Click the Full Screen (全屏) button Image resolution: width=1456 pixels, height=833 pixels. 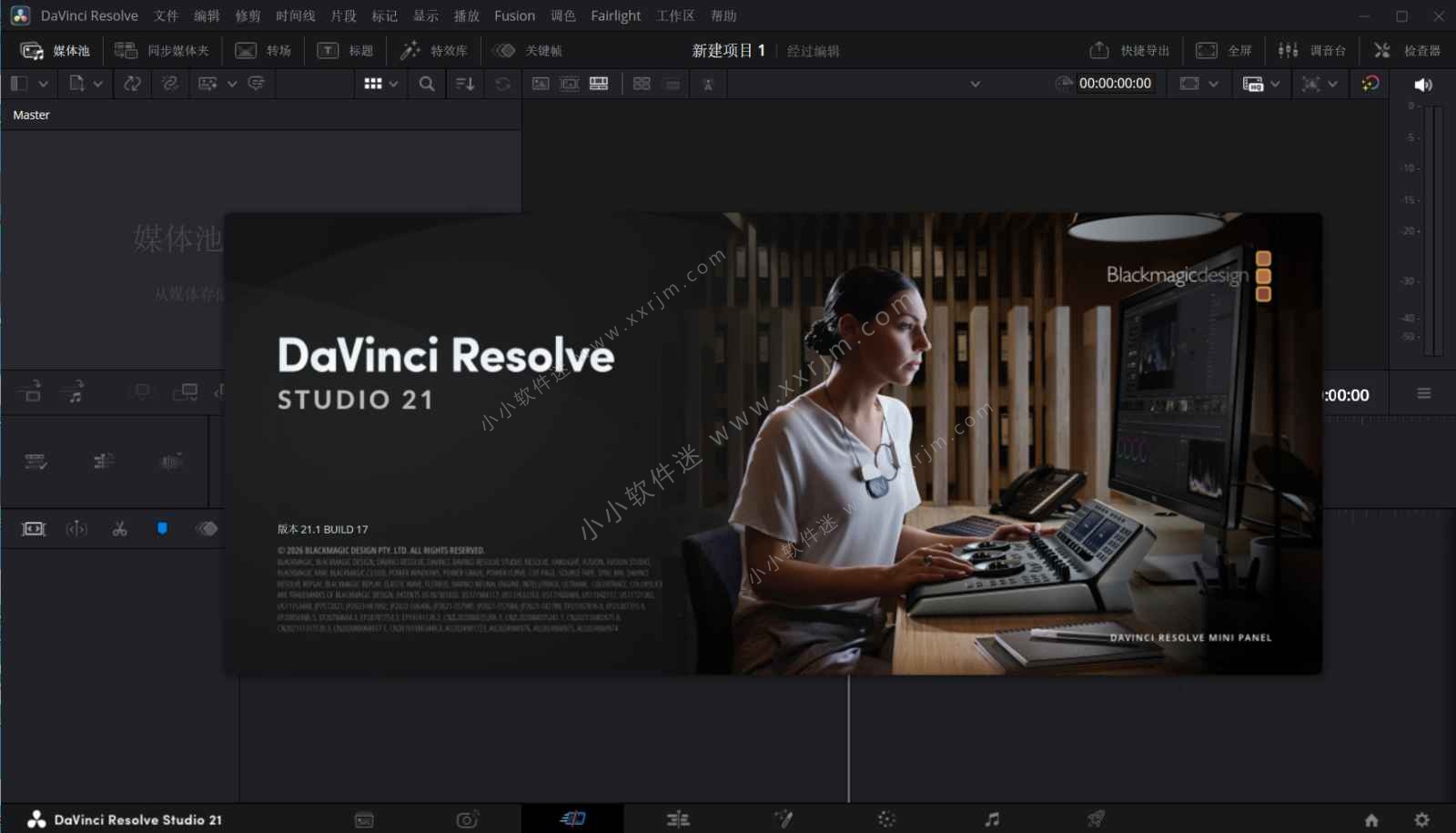[1224, 51]
